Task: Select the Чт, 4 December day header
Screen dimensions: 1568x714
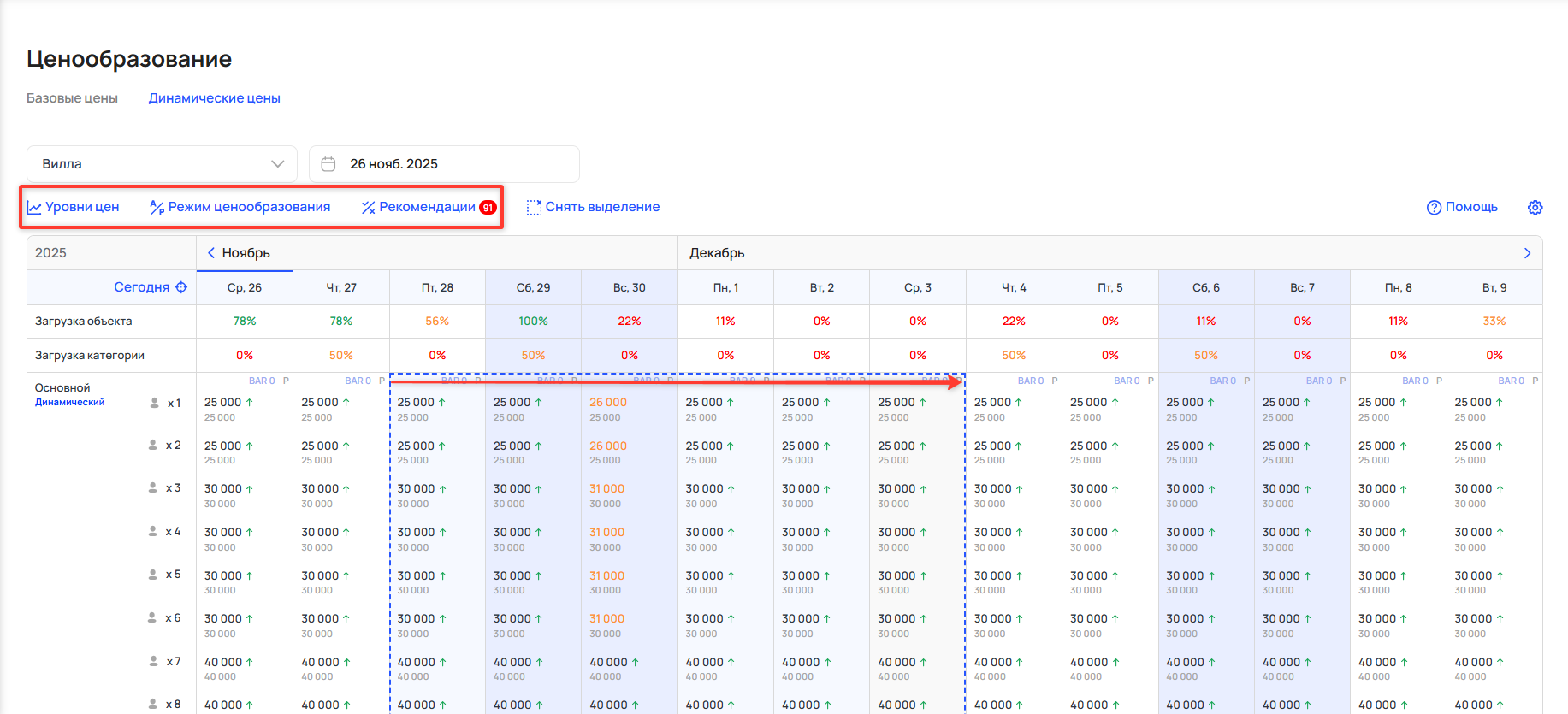Action: coord(1014,287)
